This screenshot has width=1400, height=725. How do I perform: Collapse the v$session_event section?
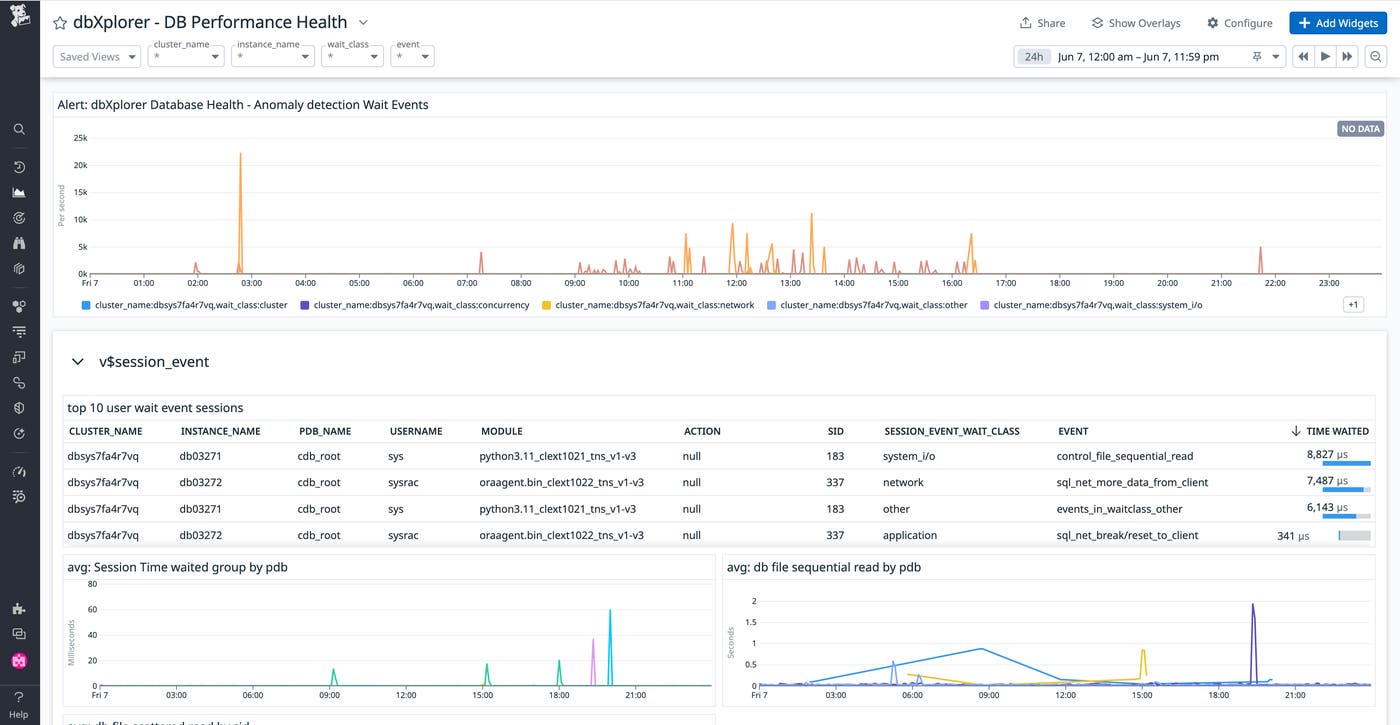(x=77, y=361)
